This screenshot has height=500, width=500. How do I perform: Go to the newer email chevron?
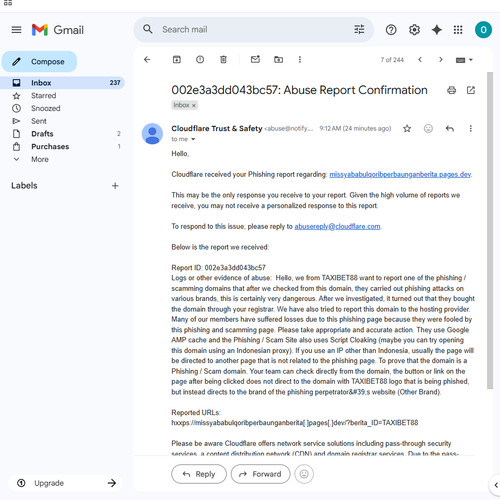(x=420, y=60)
